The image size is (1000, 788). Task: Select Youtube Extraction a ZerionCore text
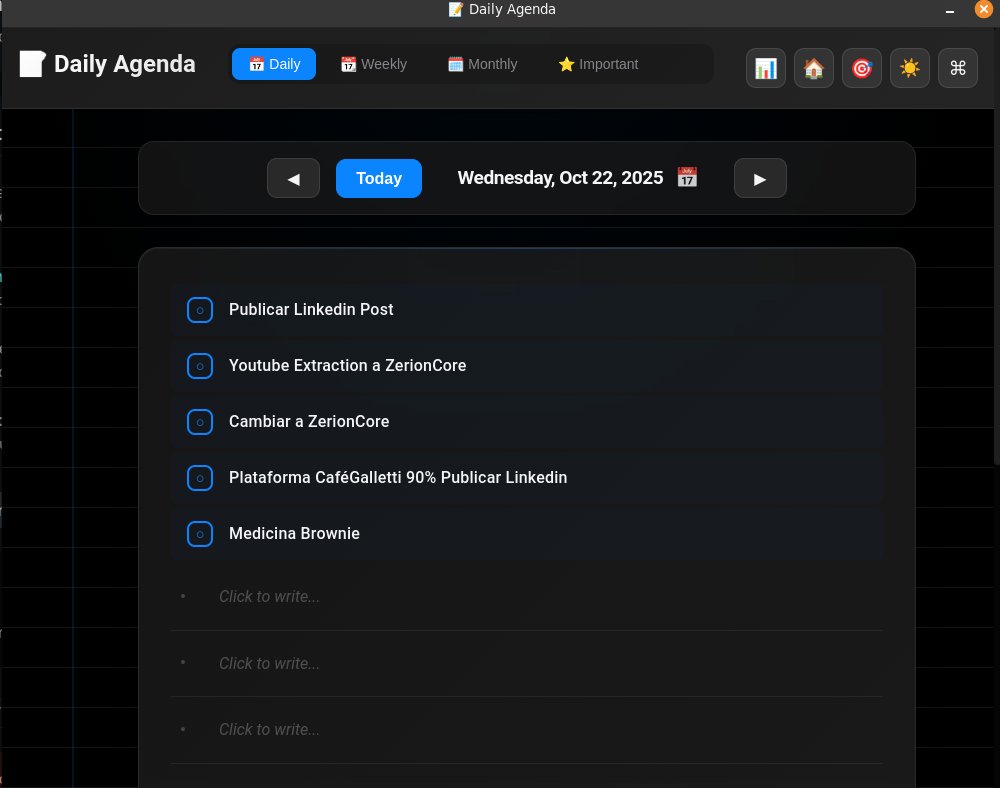click(x=348, y=365)
